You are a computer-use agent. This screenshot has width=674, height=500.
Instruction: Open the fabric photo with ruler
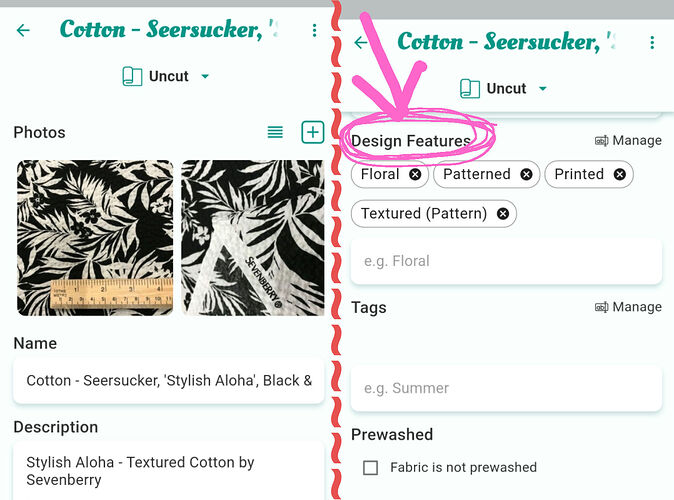95,238
